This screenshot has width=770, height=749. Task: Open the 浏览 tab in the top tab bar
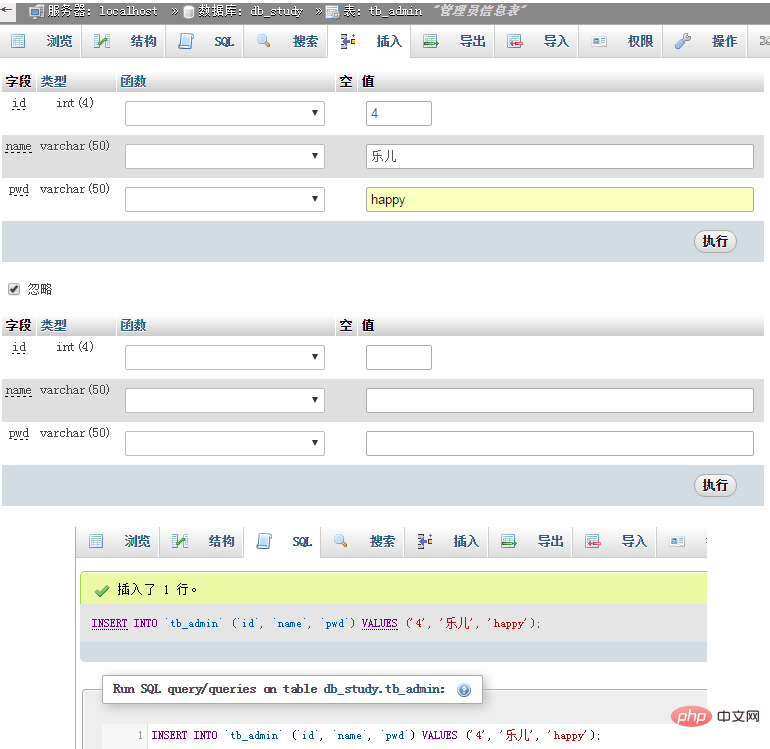point(41,41)
